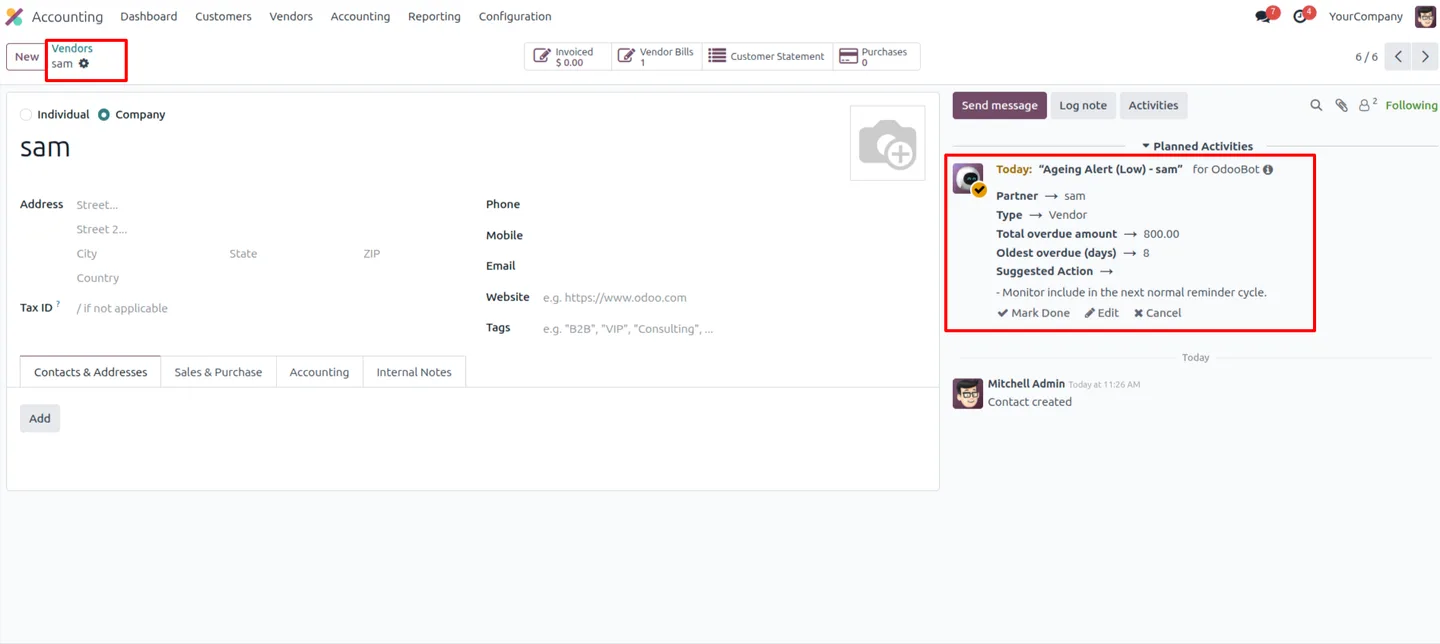Open the Customers menu

[223, 17]
